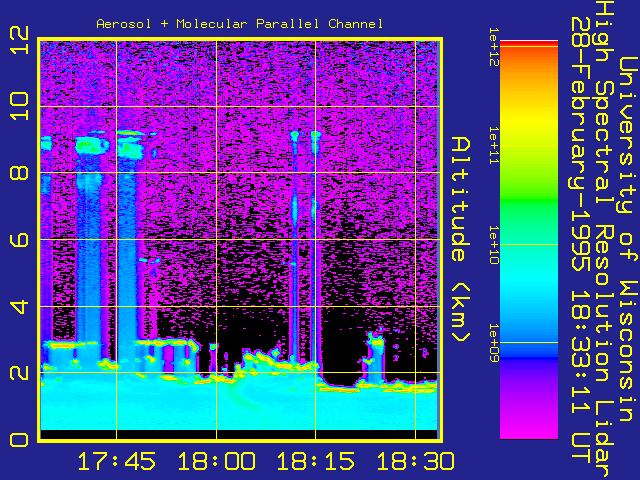
Task: Click the 'High Spectral Resolution Lidar' text
Action: [604, 239]
